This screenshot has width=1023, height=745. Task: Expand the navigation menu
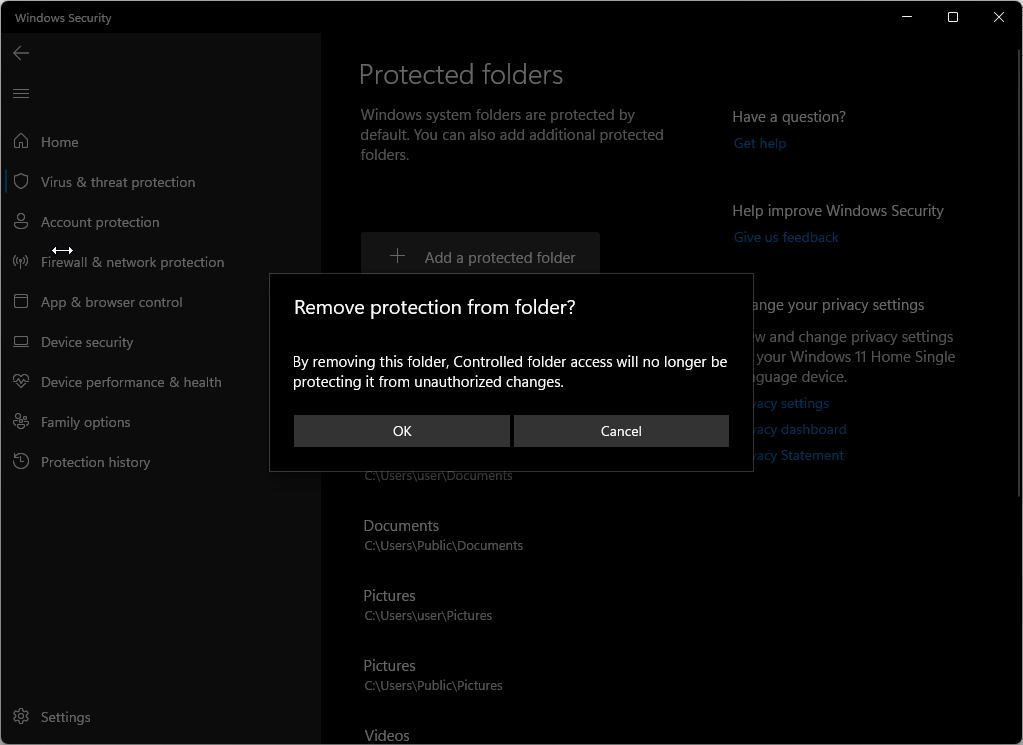pyautogui.click(x=21, y=93)
